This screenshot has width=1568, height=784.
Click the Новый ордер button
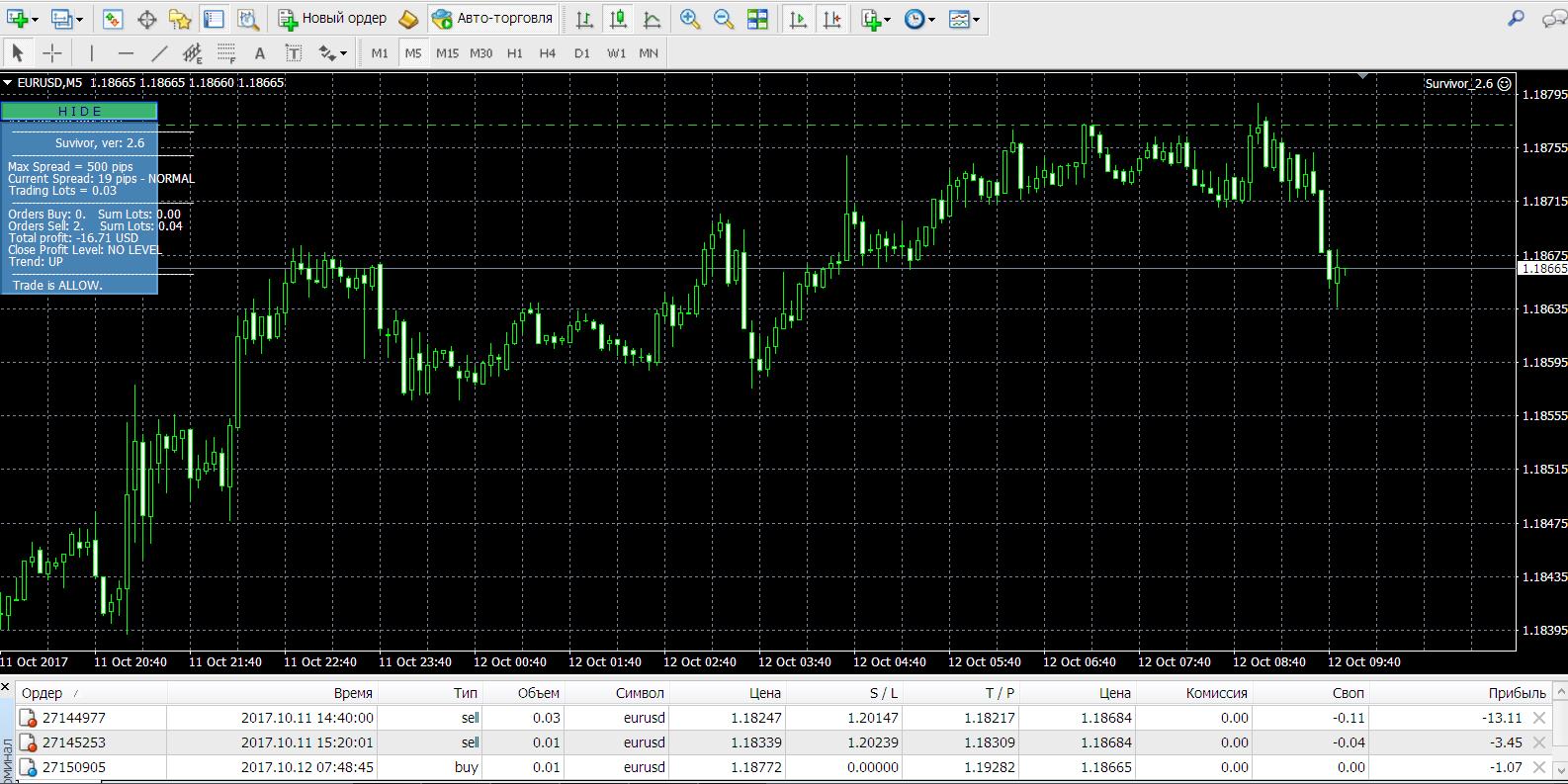point(332,18)
